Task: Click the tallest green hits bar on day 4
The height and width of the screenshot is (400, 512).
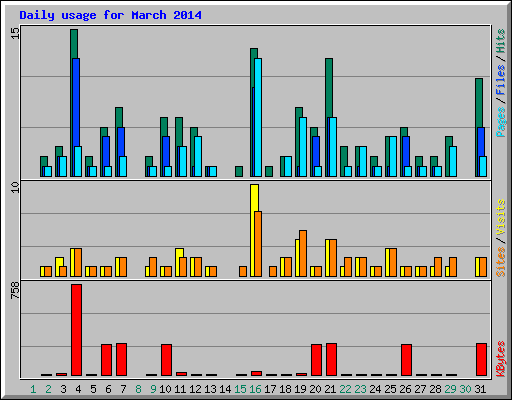Action: [x=74, y=43]
